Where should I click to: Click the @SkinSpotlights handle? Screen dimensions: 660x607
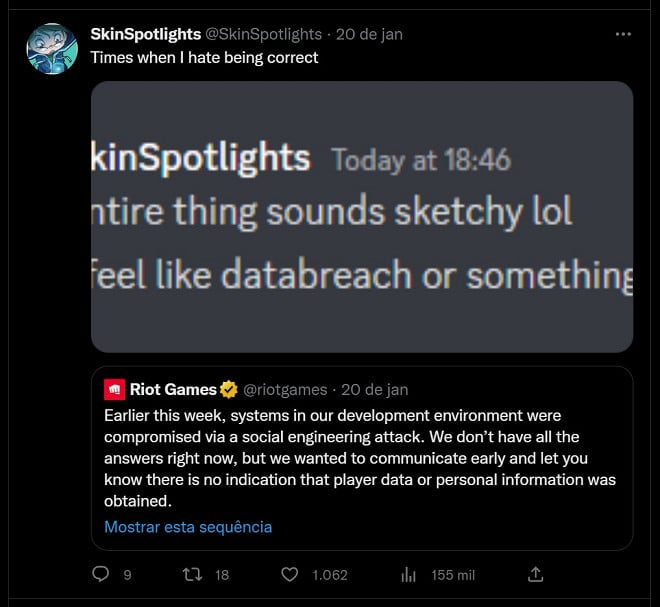pos(265,34)
